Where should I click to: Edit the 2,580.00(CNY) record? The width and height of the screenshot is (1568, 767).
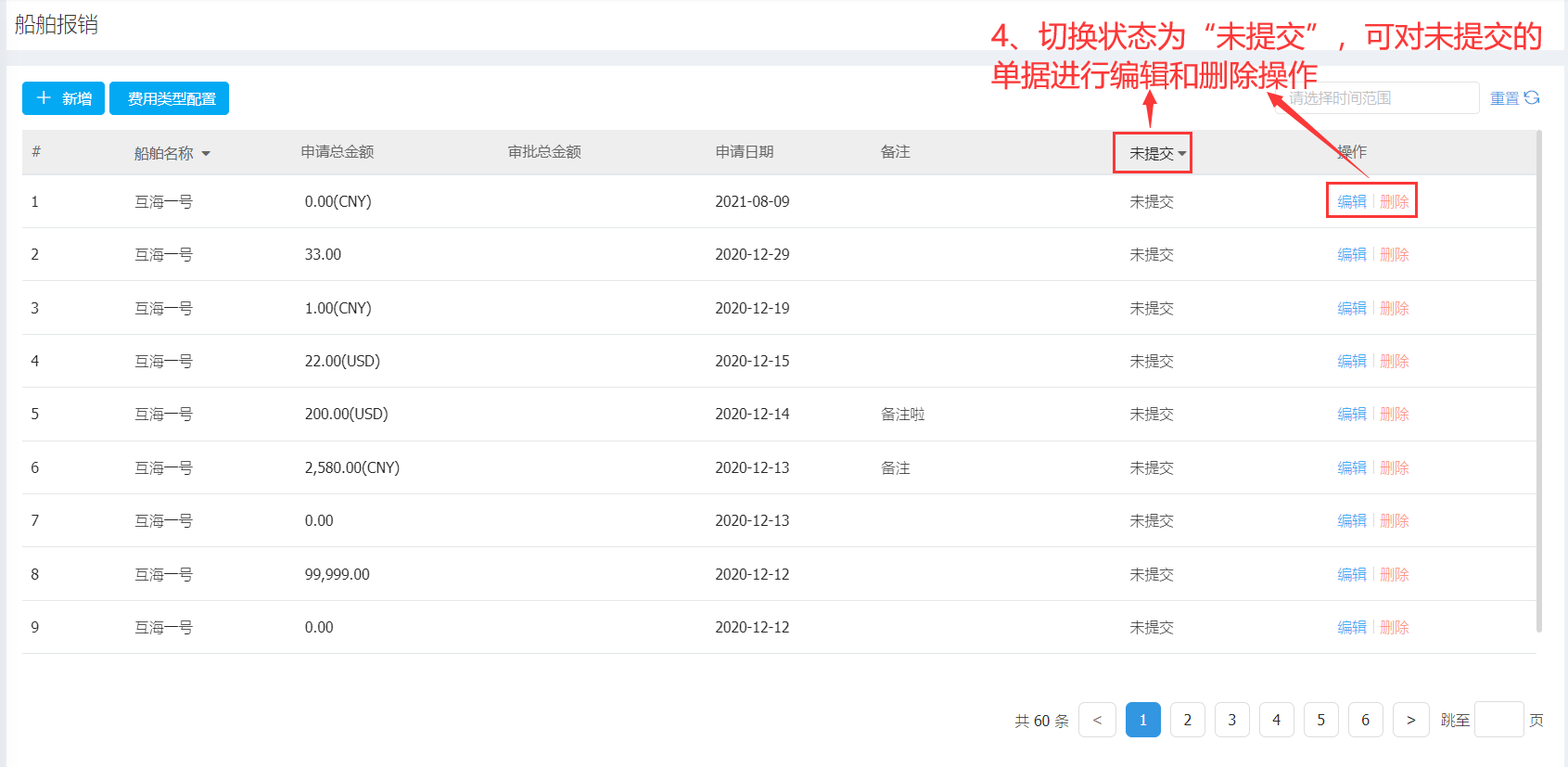coord(1352,467)
